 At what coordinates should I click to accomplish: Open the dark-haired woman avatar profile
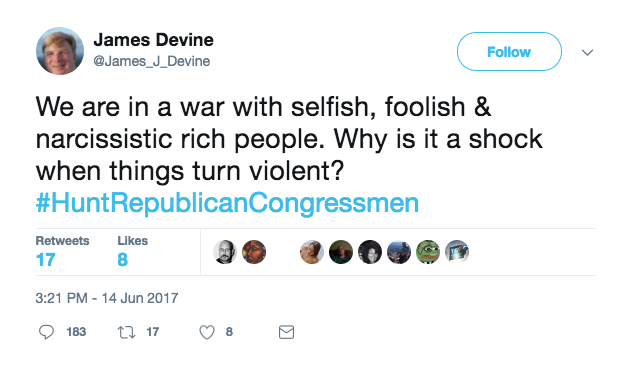pos(370,252)
